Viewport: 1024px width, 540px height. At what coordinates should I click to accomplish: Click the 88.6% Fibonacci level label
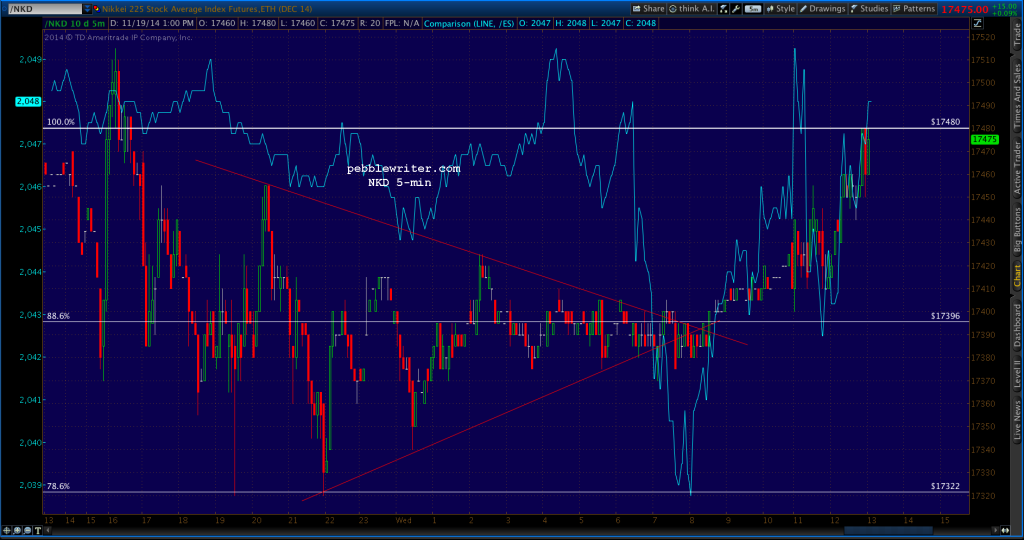click(58, 315)
